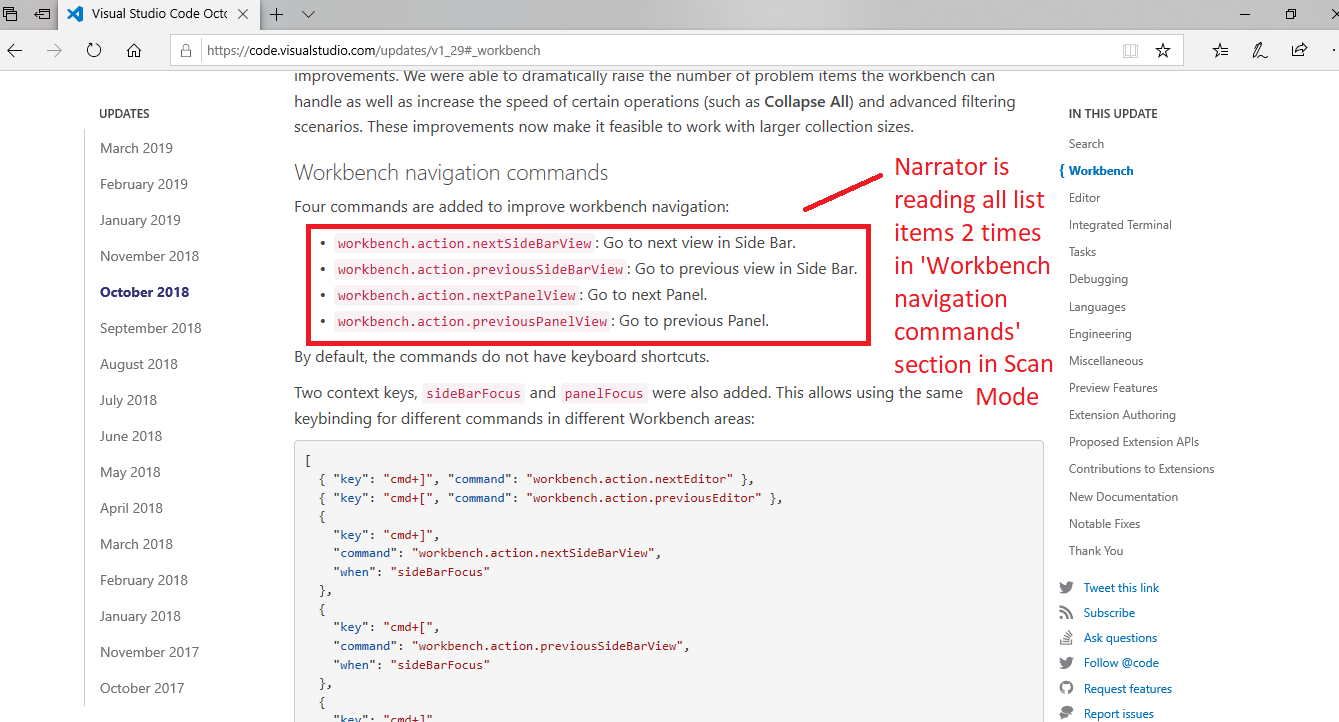Click the Follow @code link
The width and height of the screenshot is (1339, 722).
pyautogui.click(x=1121, y=663)
